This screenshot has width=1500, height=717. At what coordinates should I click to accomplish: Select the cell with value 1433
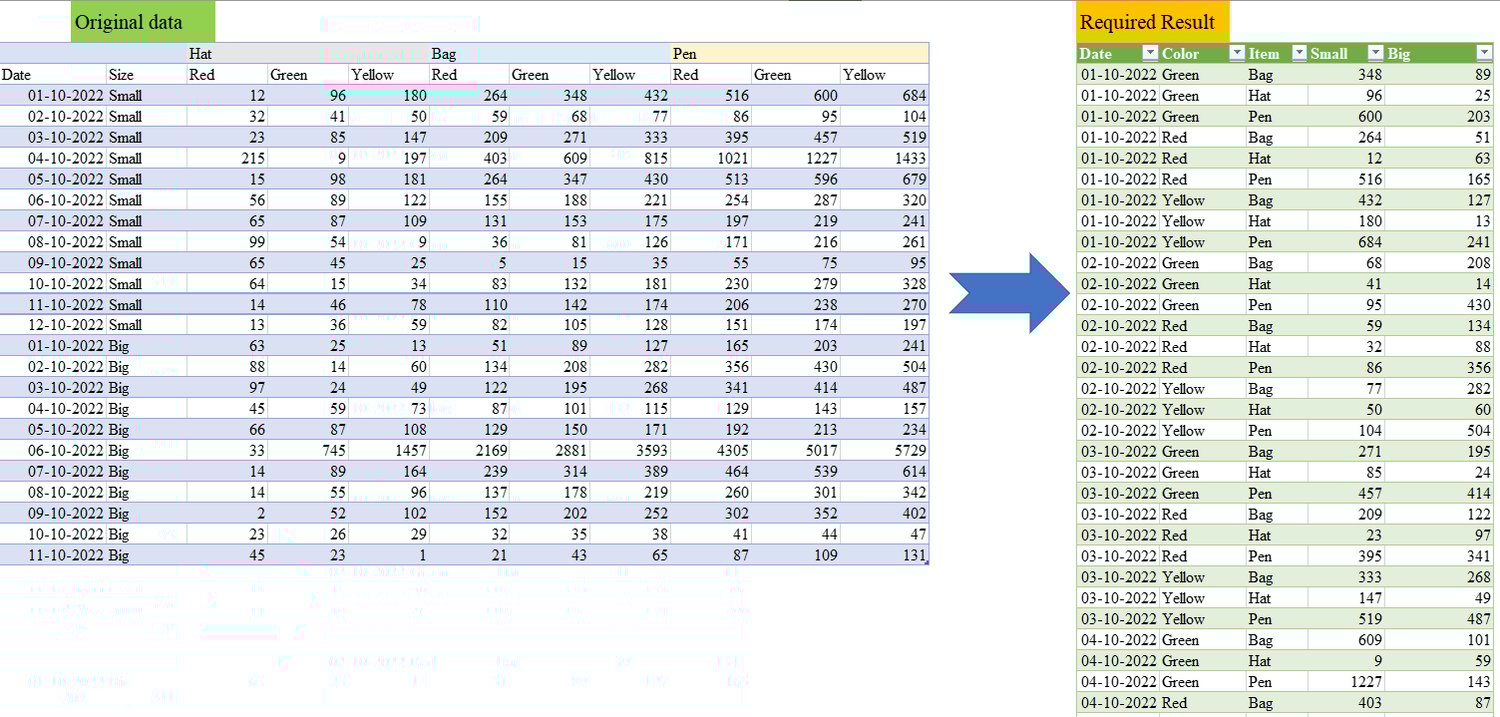pos(884,158)
